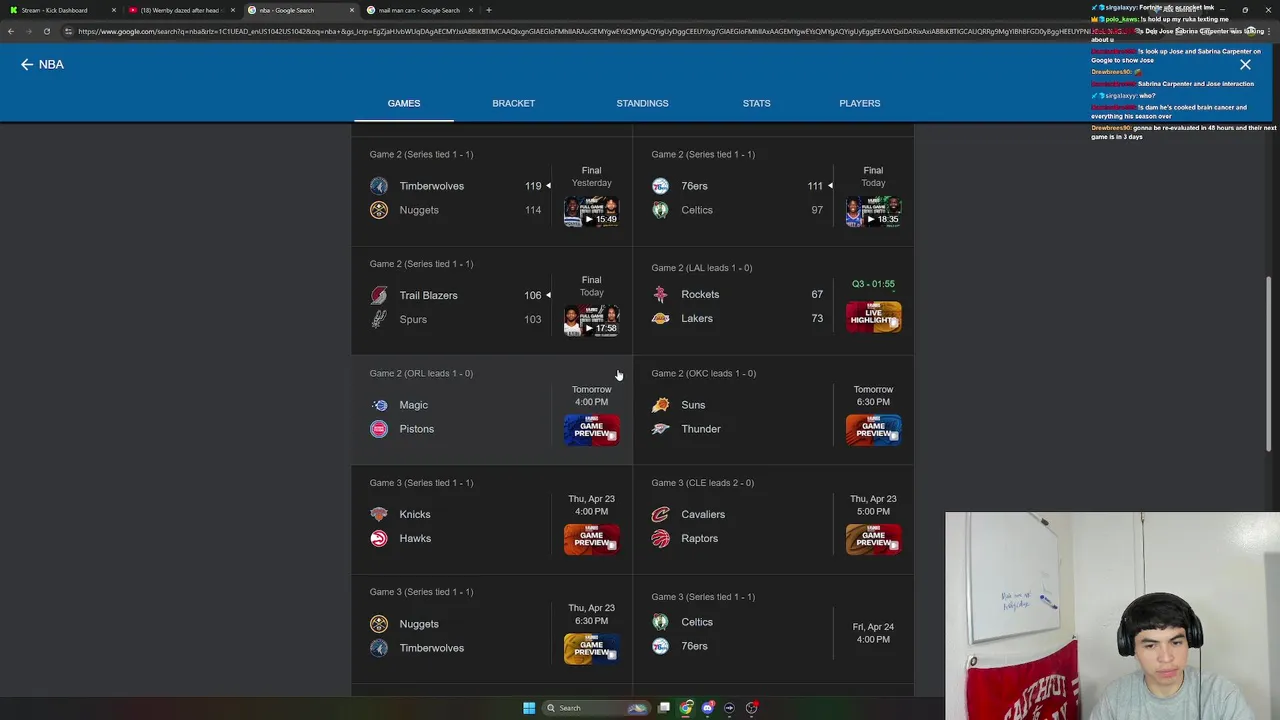Image resolution: width=1280 pixels, height=720 pixels.
Task: Close the nba - Google Search tab
Action: pyautogui.click(x=351, y=10)
